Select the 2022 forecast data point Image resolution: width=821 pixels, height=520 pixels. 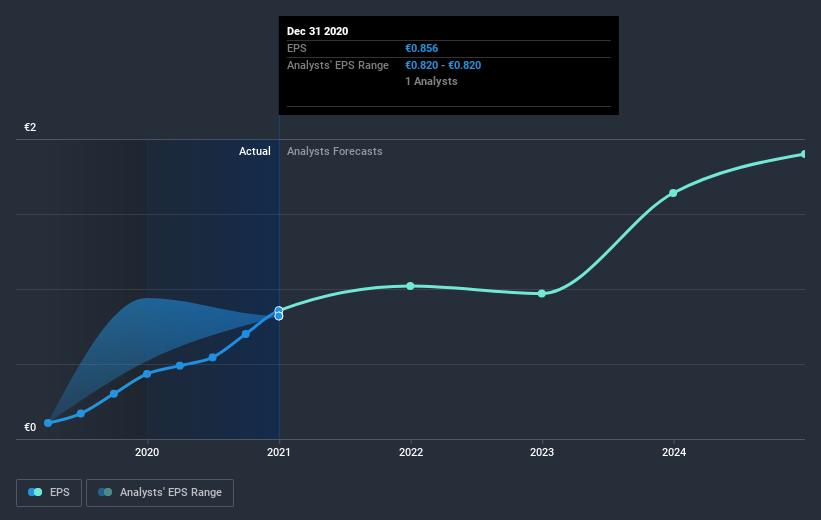pyautogui.click(x=410, y=286)
